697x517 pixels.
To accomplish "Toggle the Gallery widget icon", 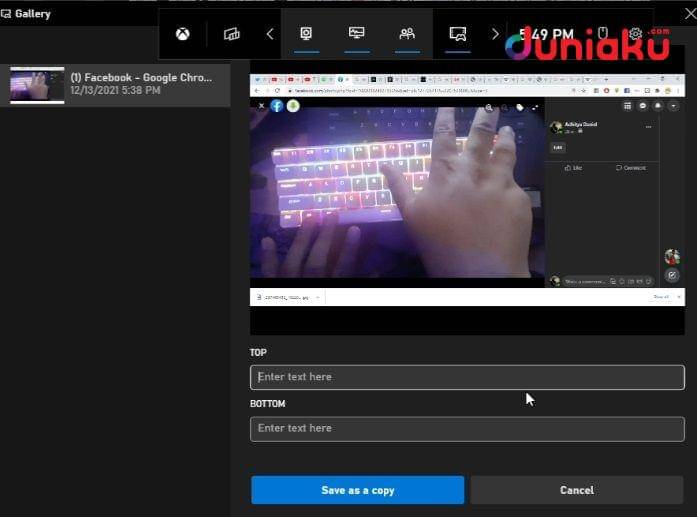I will [x=458, y=34].
